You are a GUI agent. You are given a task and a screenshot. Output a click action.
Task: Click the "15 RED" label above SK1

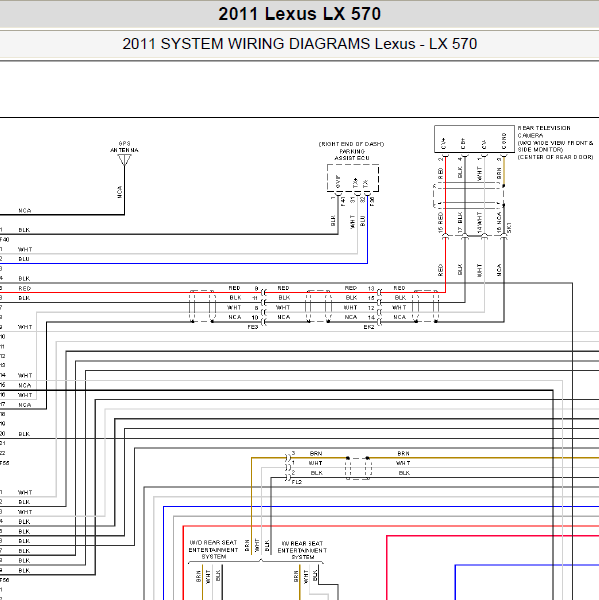point(440,222)
